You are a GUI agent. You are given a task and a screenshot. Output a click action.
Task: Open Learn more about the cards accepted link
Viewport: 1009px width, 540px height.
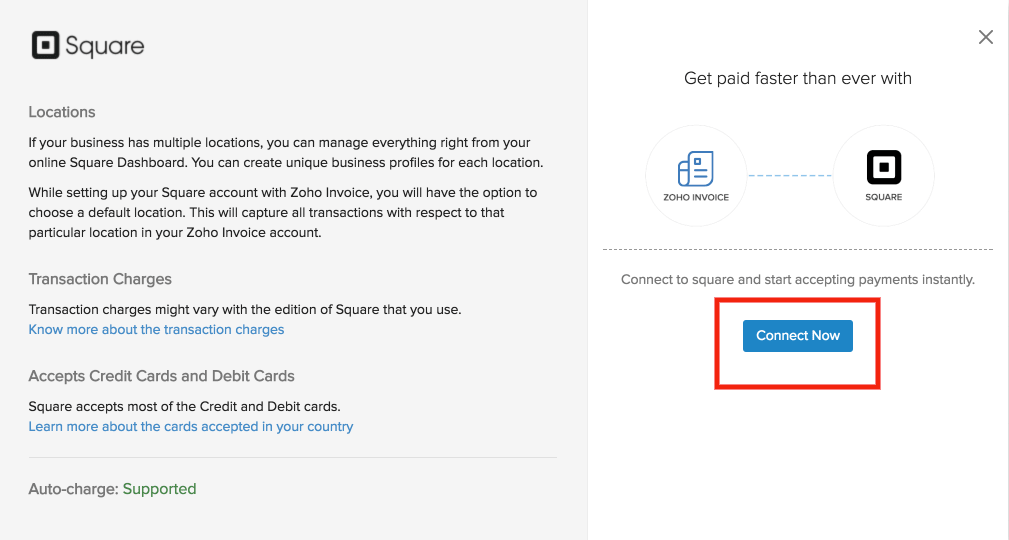pyautogui.click(x=191, y=426)
